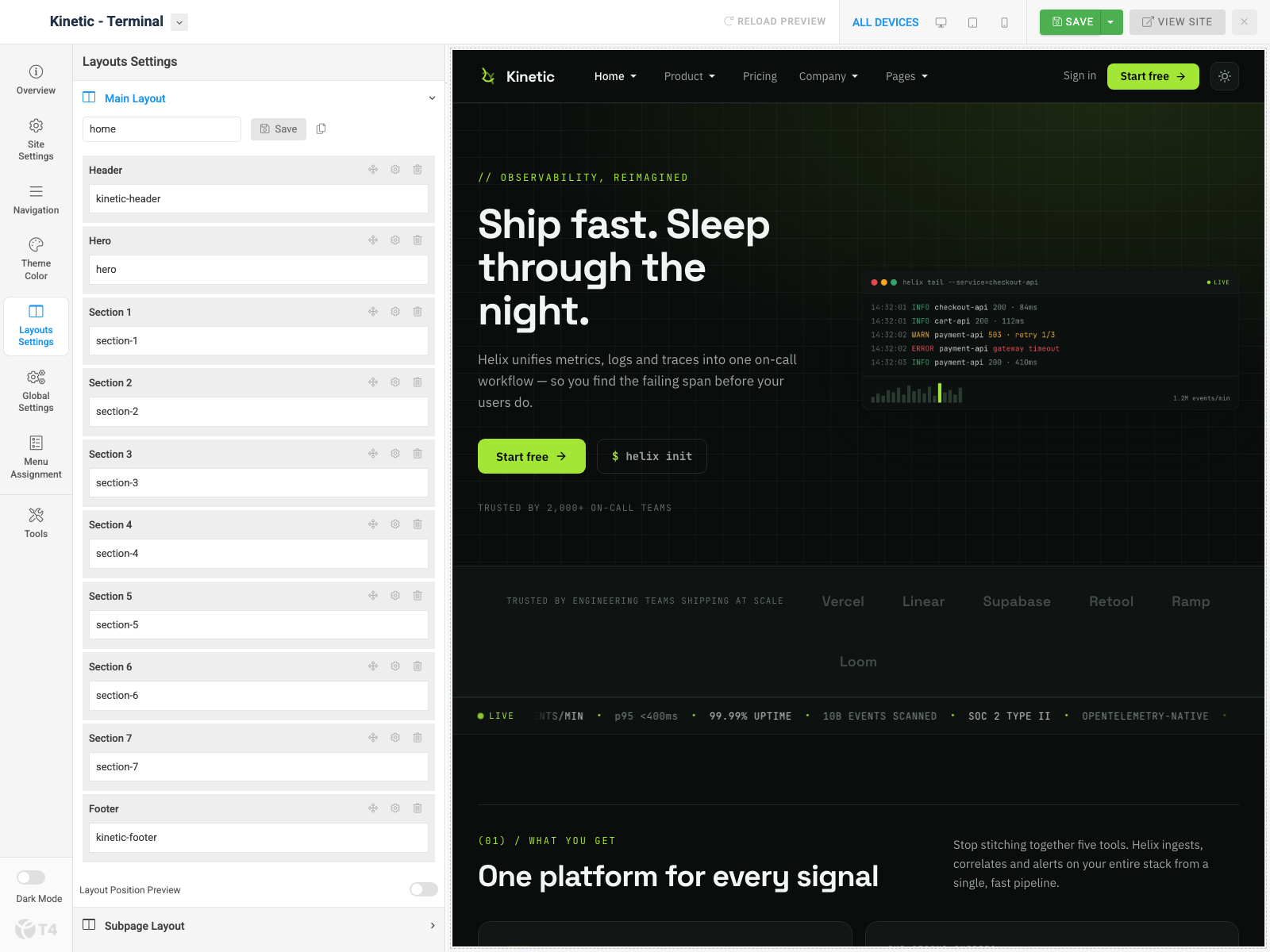Click Start free button in preview header
Viewport: 1270px width, 952px height.
(x=1153, y=76)
